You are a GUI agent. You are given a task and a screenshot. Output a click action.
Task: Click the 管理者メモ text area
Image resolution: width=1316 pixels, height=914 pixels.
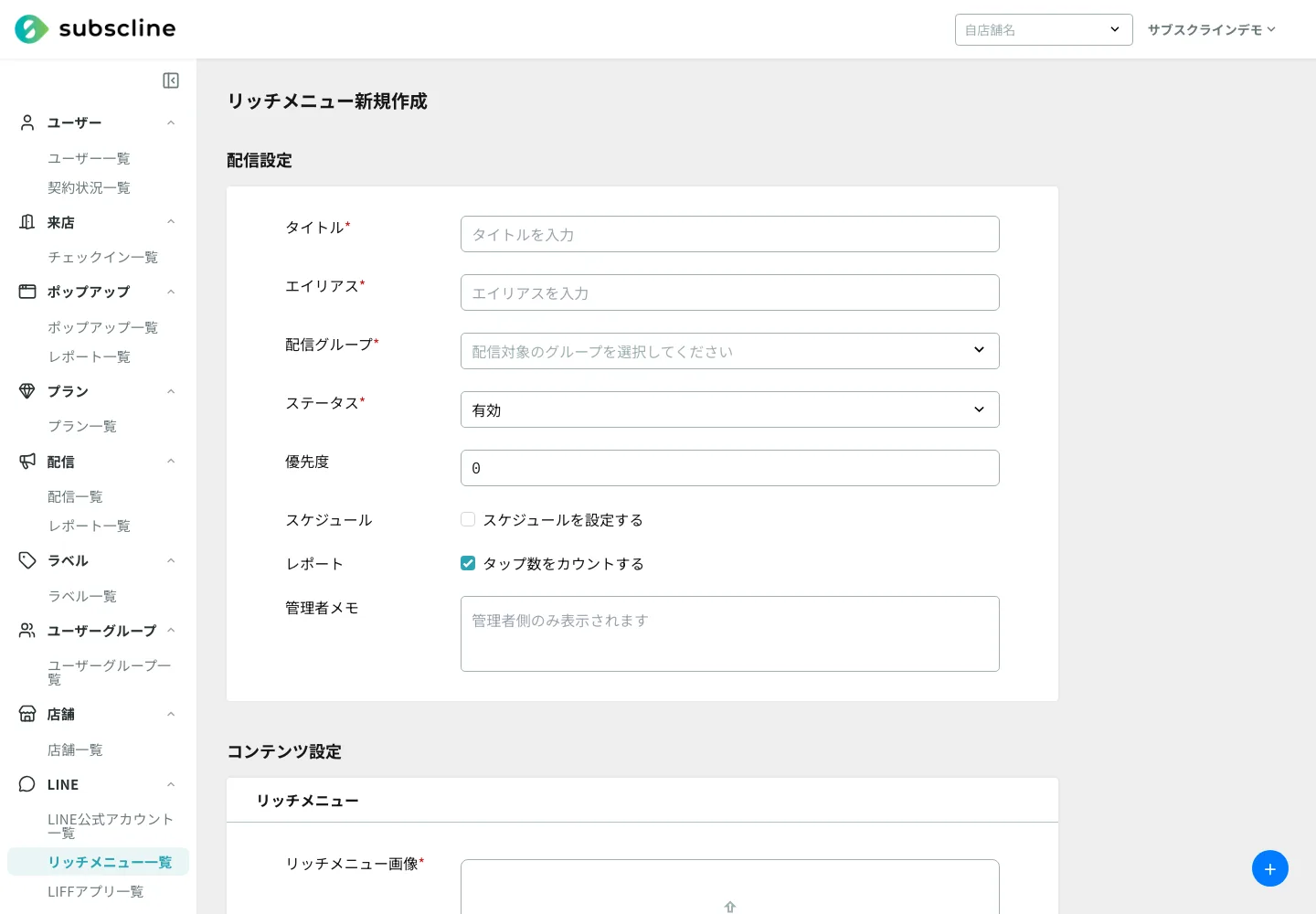[730, 633]
